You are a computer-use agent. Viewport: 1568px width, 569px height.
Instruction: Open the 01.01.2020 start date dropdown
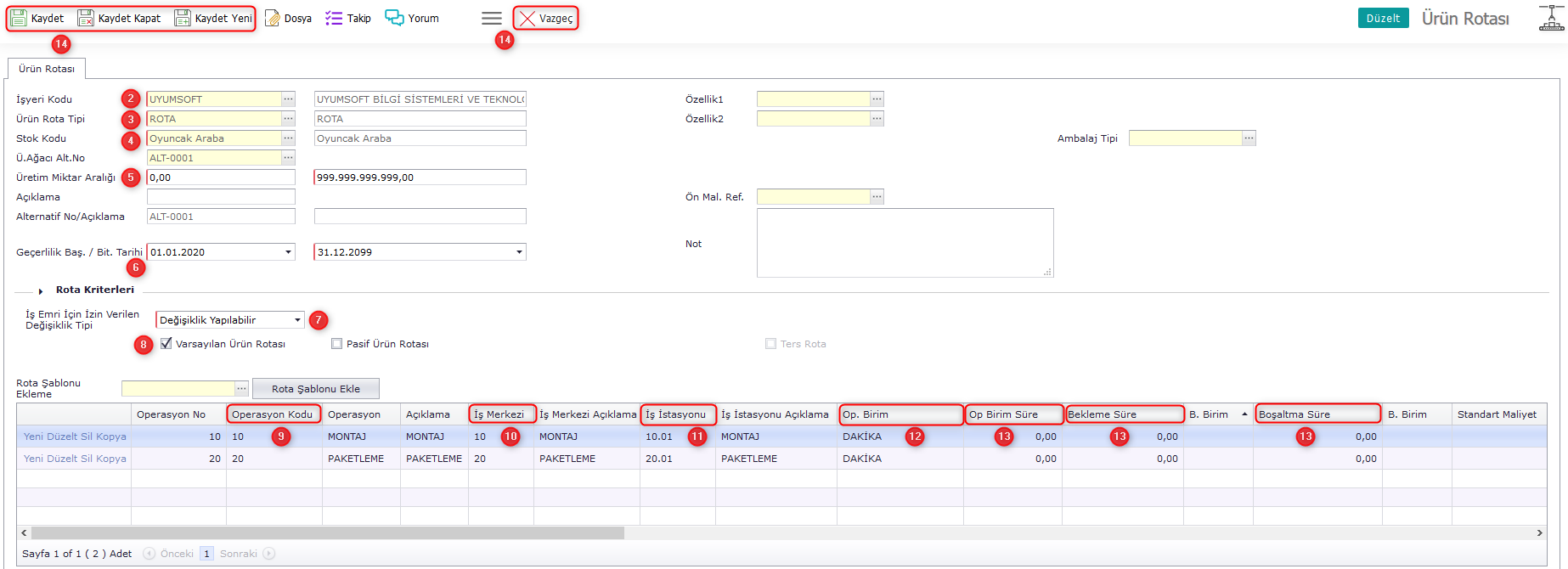pos(288,252)
